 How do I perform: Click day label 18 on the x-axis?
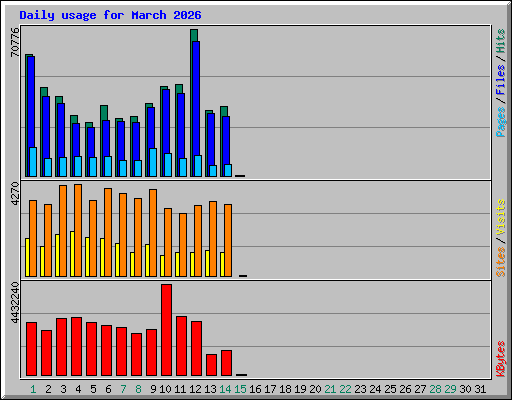click(285, 389)
